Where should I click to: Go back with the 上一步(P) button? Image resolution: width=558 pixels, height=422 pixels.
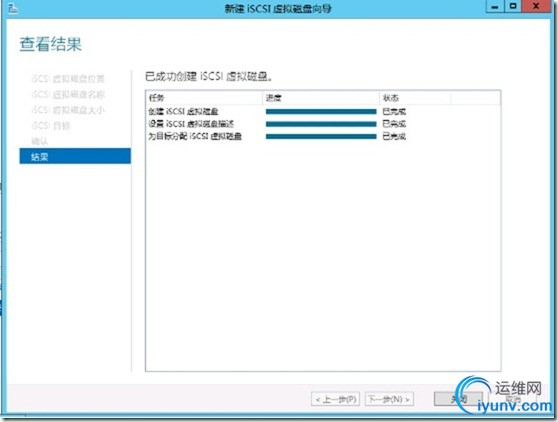335,399
